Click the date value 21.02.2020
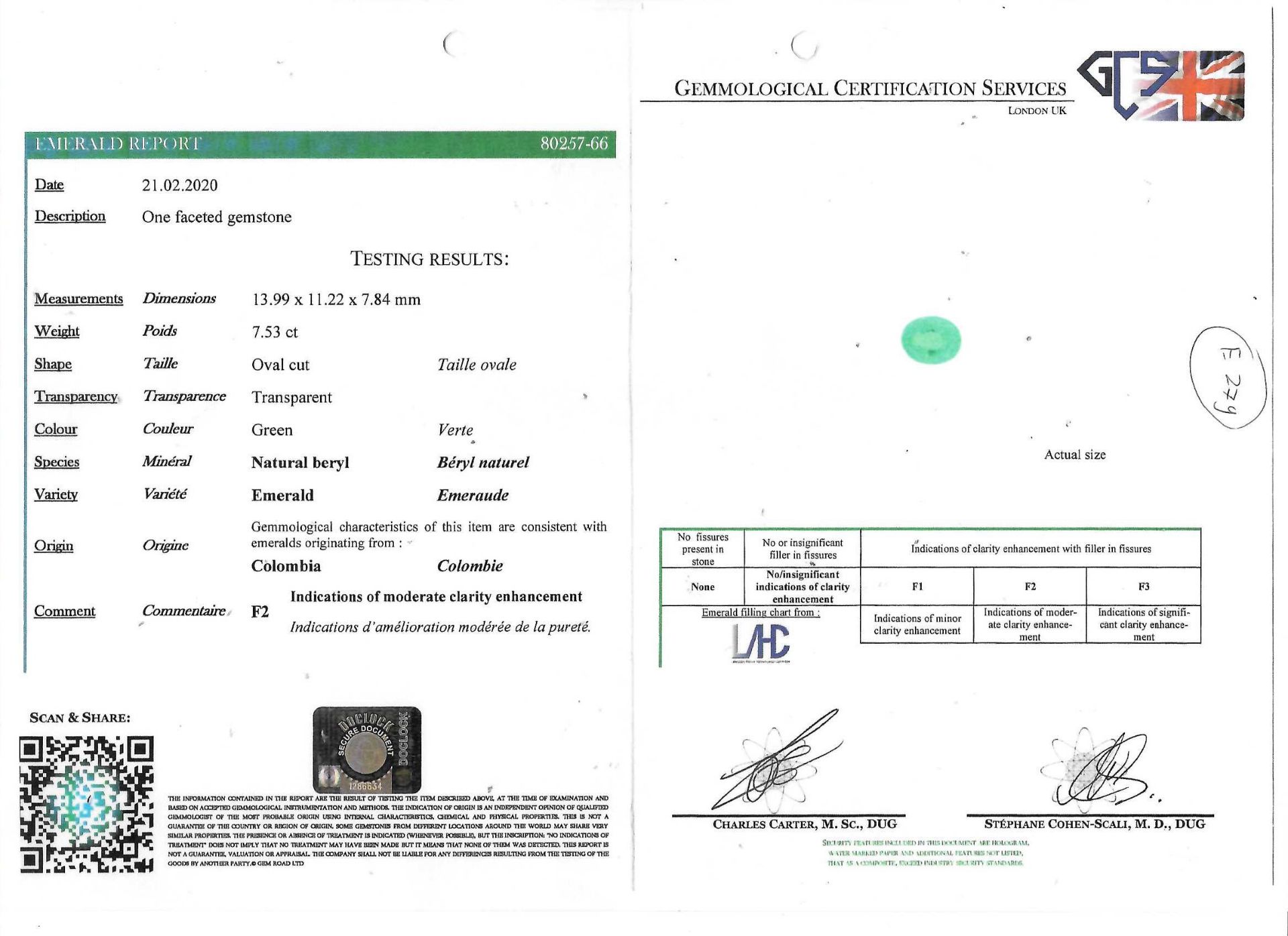This screenshot has height=936, width=1288. coord(180,186)
